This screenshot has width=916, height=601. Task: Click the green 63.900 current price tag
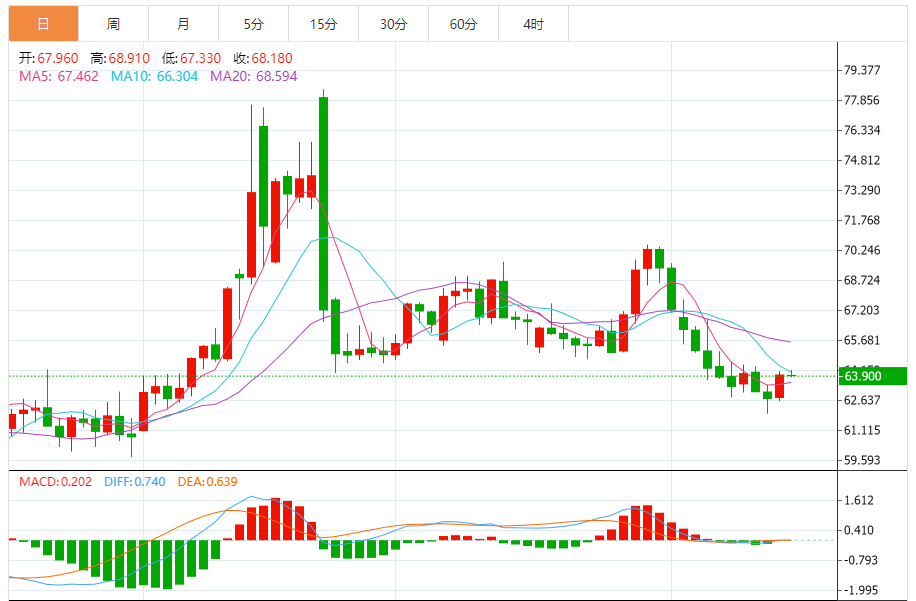pyautogui.click(x=872, y=376)
